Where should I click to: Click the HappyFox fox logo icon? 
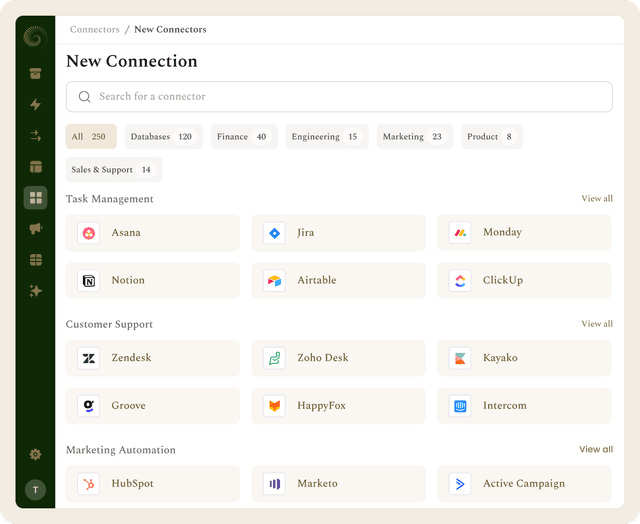274,406
